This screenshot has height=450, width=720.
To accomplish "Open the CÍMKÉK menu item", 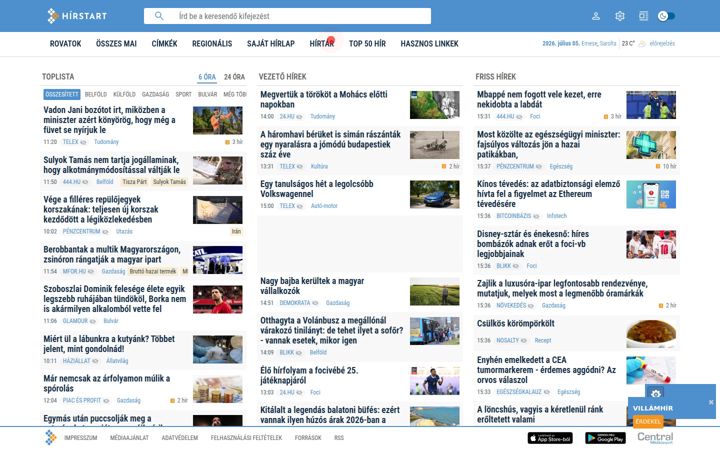I will 164,44.
